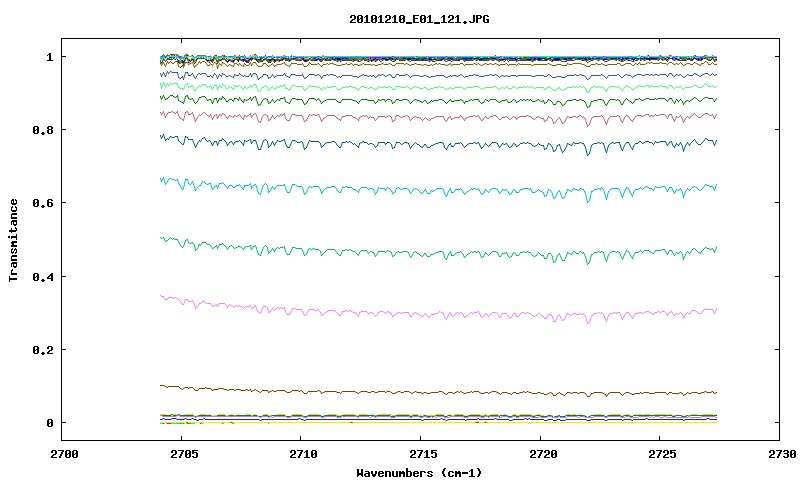Click the Transmittance y-axis label
800x480 pixels.
pyautogui.click(x=14, y=240)
